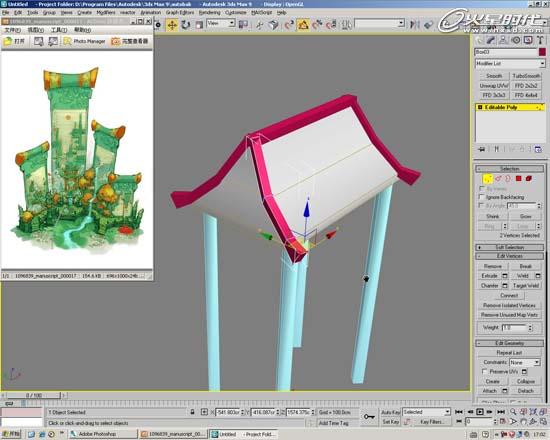Select the Move tool in the main toolbar

pyautogui.click(x=172, y=25)
